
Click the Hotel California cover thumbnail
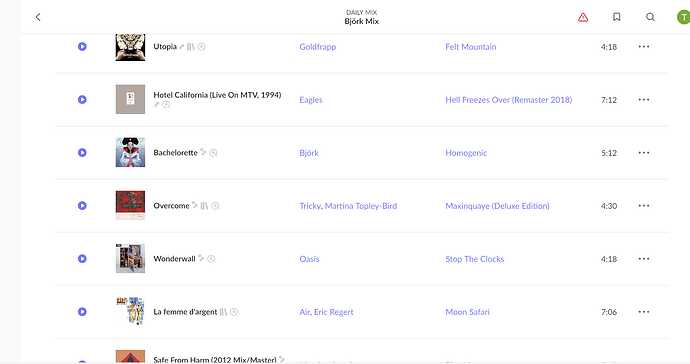130,99
